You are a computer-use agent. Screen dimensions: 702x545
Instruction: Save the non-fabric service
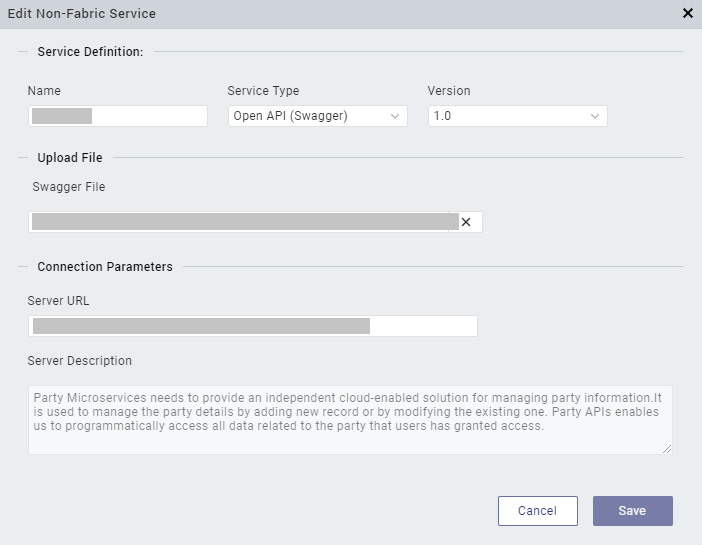[632, 511]
